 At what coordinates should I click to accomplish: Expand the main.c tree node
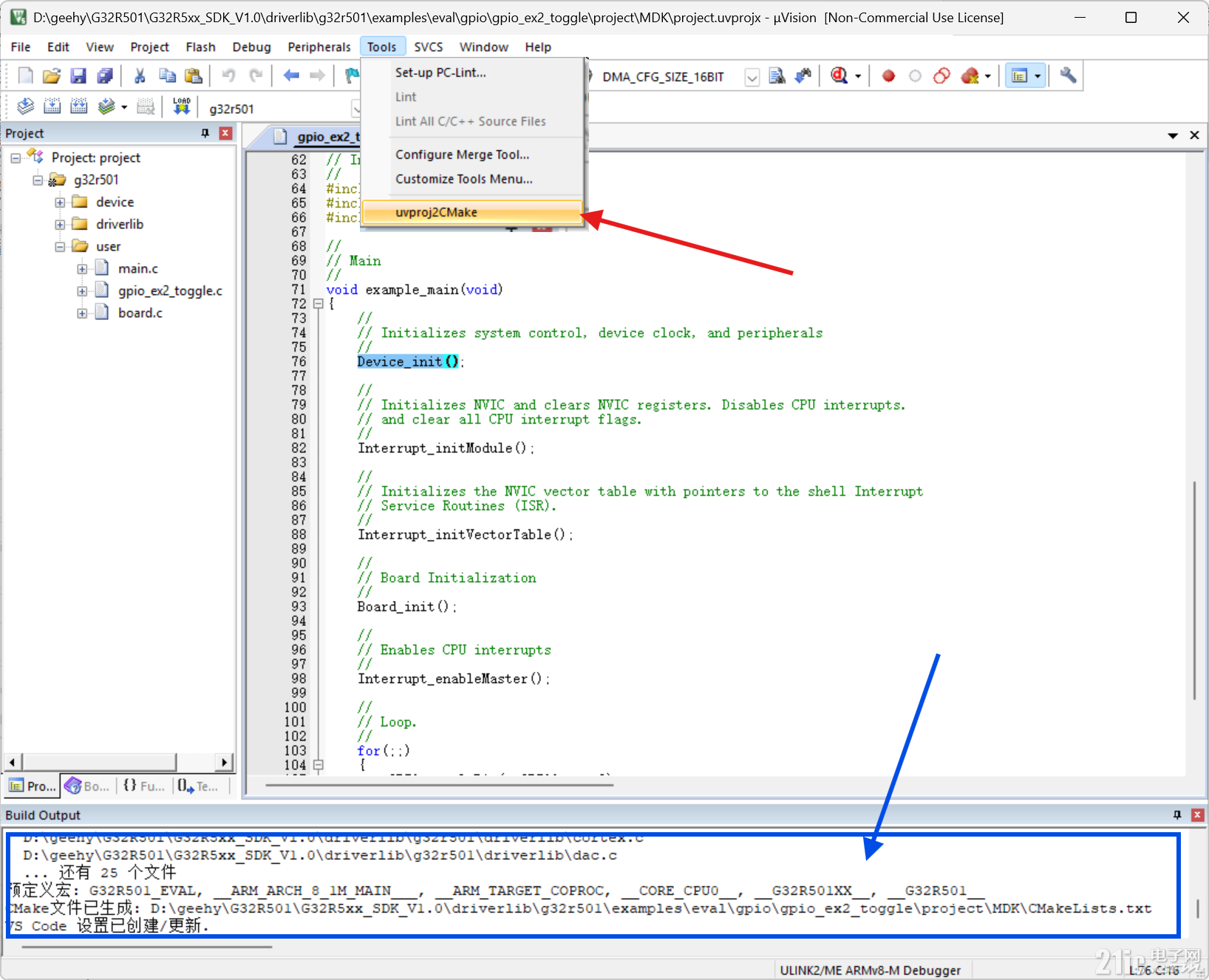(82, 268)
